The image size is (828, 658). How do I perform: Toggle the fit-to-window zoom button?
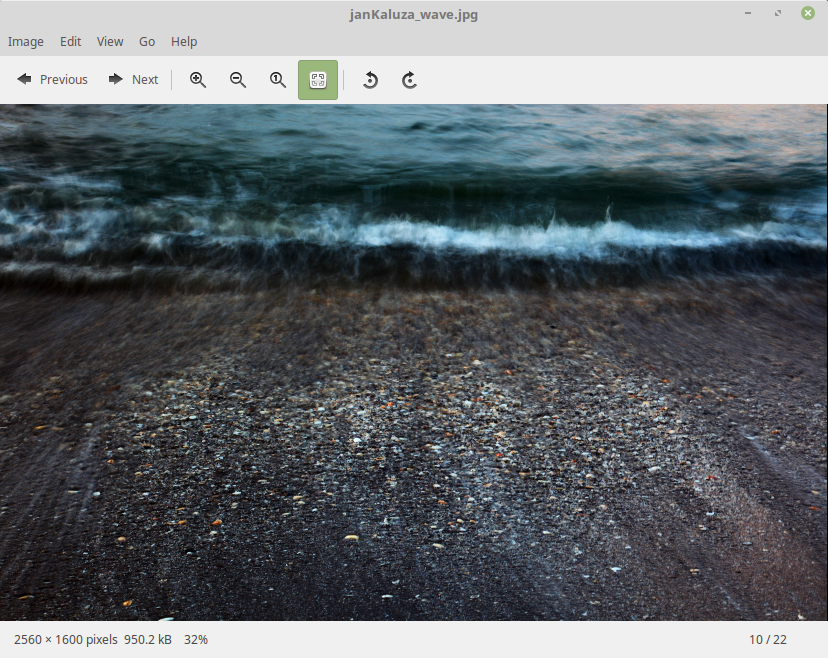[x=318, y=80]
